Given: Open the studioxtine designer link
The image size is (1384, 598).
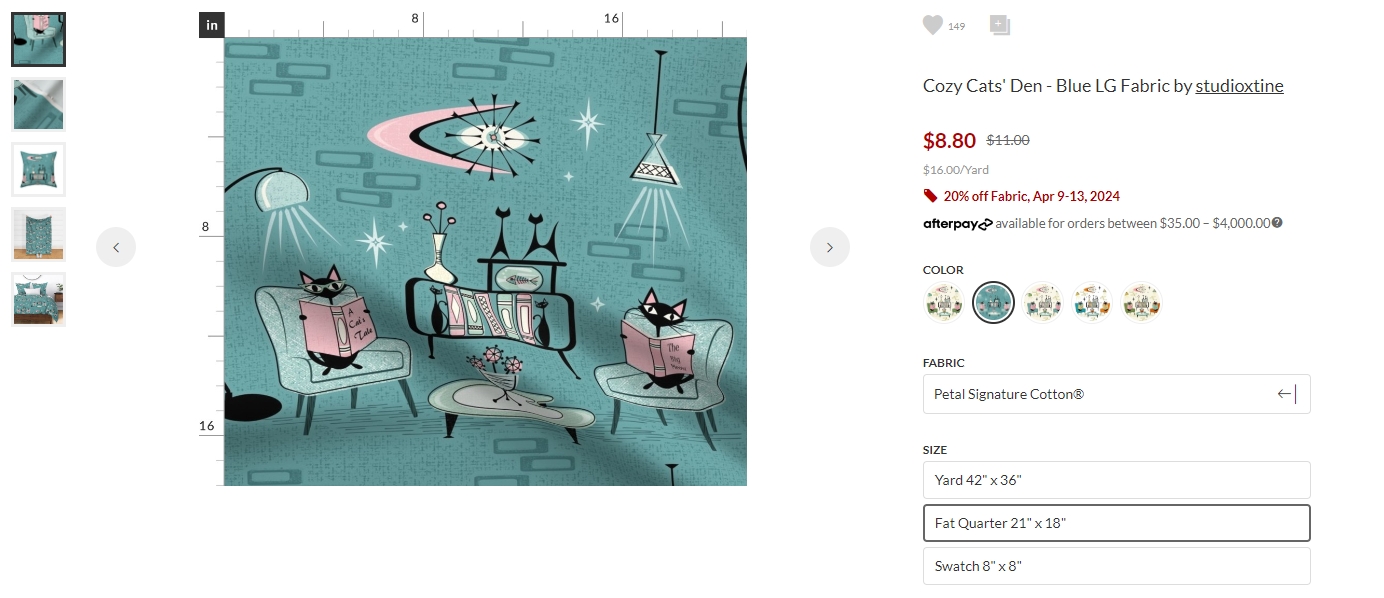Looking at the screenshot, I should (x=1239, y=86).
